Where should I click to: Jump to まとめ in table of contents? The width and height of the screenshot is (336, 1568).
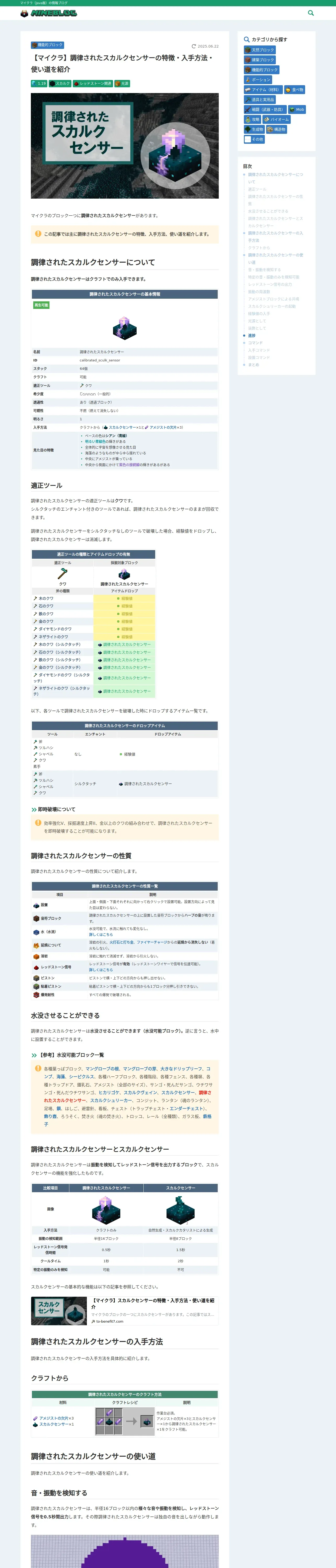253,365
